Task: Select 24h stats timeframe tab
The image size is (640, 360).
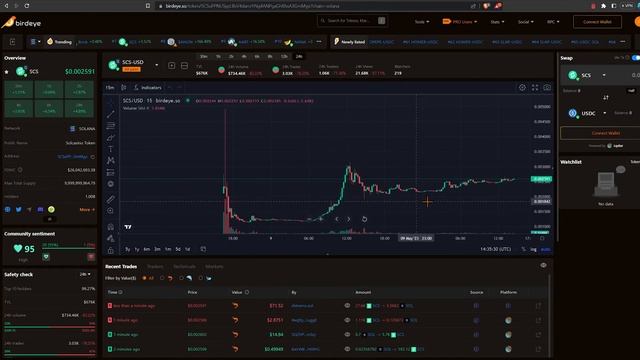Action: pyautogui.click(x=299, y=56)
